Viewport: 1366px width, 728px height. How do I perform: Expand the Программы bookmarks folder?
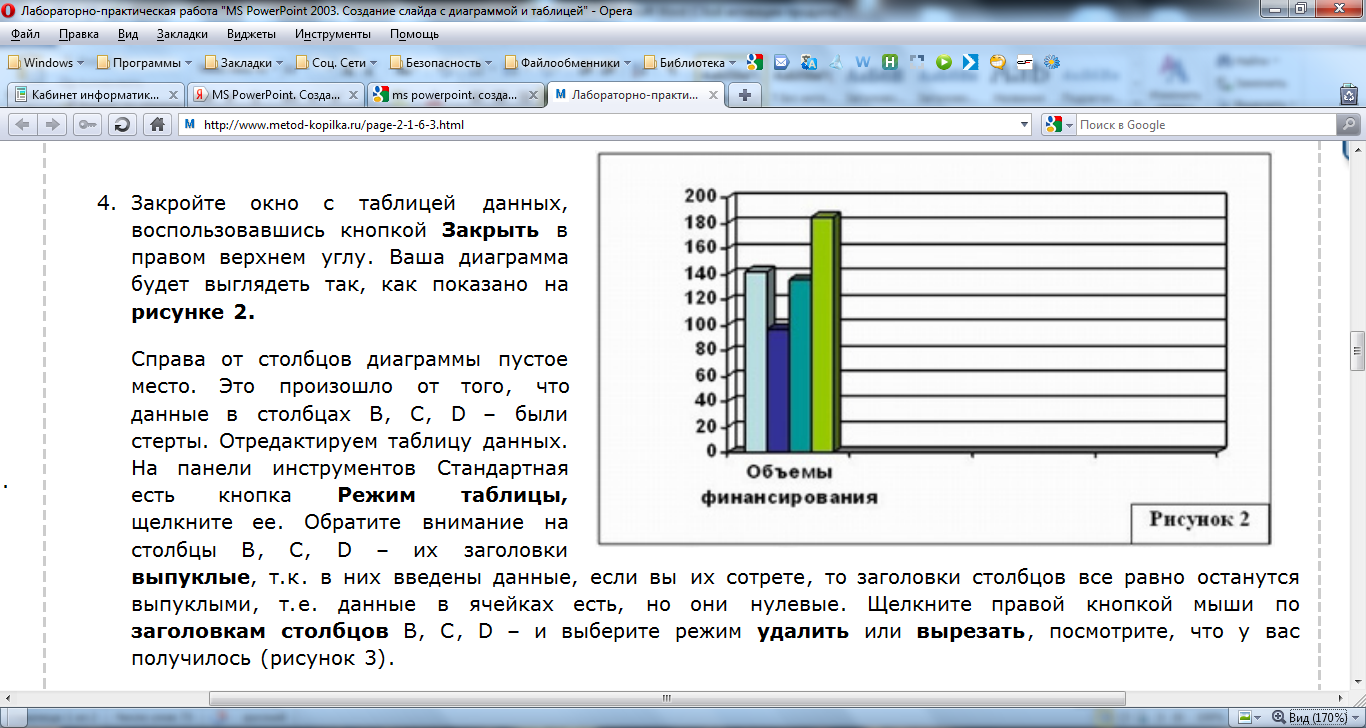[145, 62]
